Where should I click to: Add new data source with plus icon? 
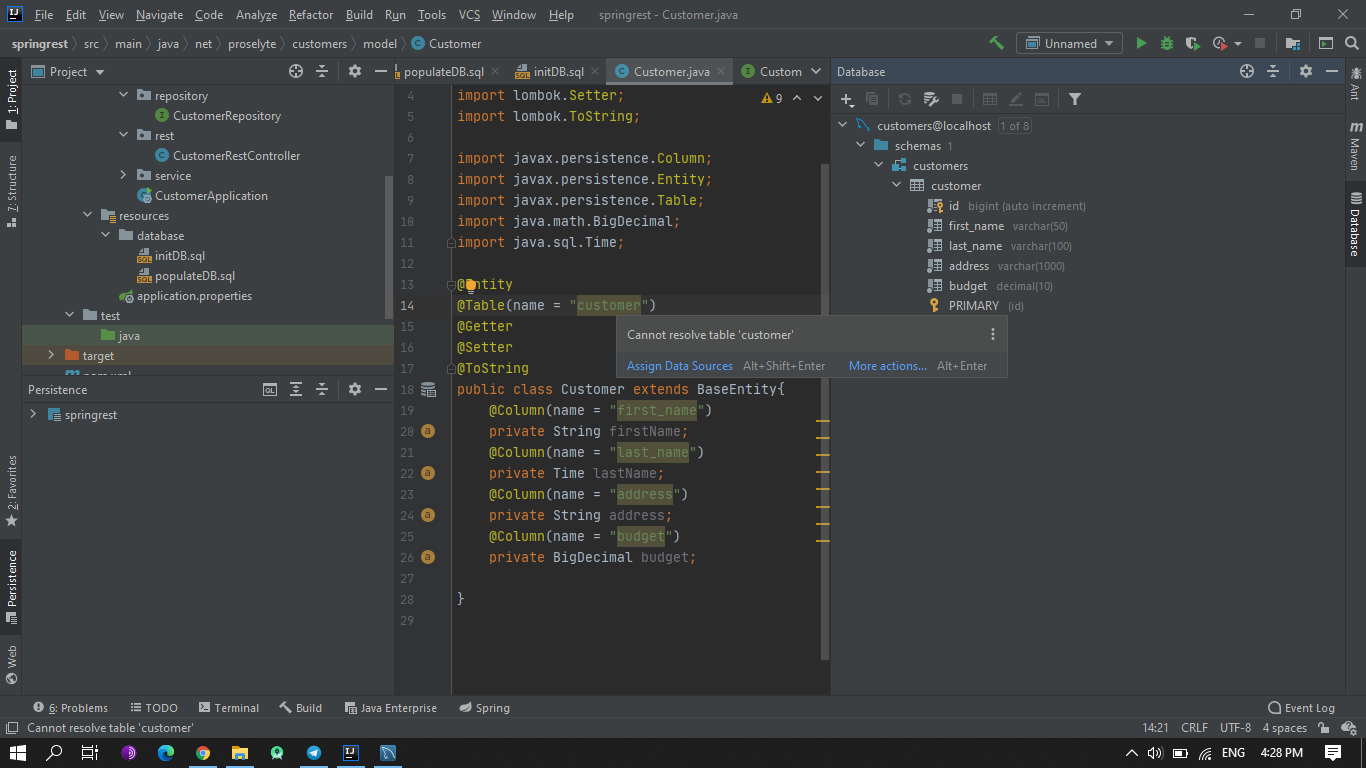pyautogui.click(x=846, y=99)
